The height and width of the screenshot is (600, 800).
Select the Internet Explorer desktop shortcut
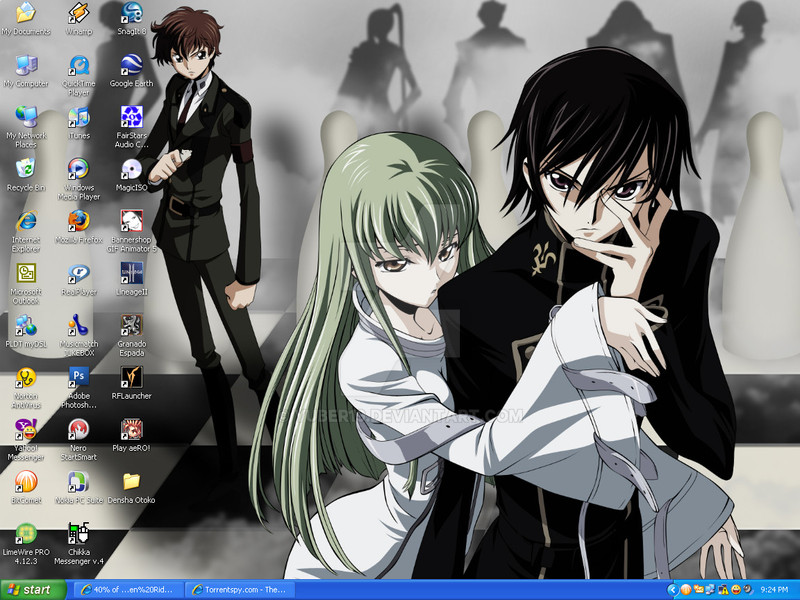click(x=26, y=231)
